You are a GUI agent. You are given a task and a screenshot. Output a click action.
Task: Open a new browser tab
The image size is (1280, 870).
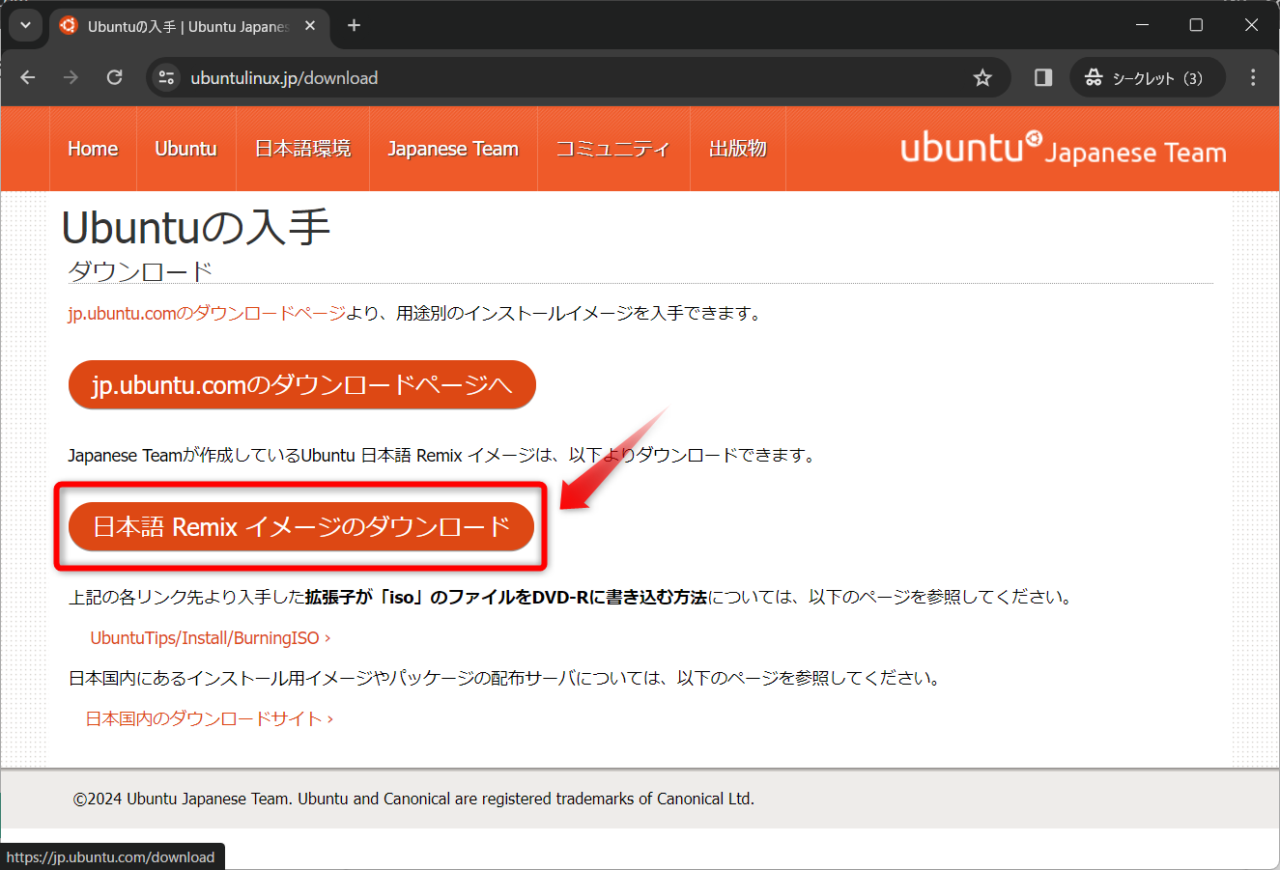(x=354, y=25)
